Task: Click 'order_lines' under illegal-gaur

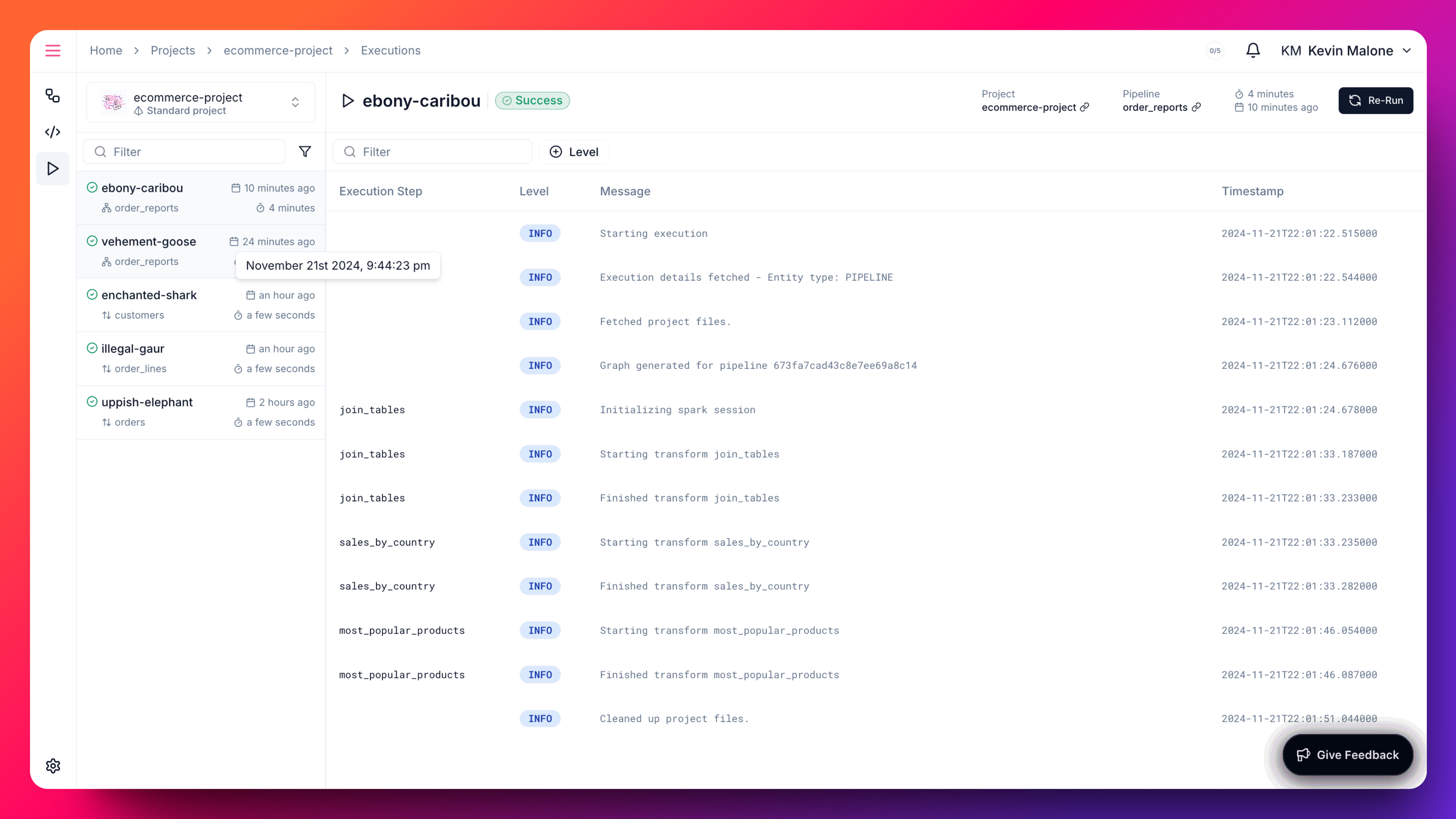Action: pyautogui.click(x=140, y=369)
